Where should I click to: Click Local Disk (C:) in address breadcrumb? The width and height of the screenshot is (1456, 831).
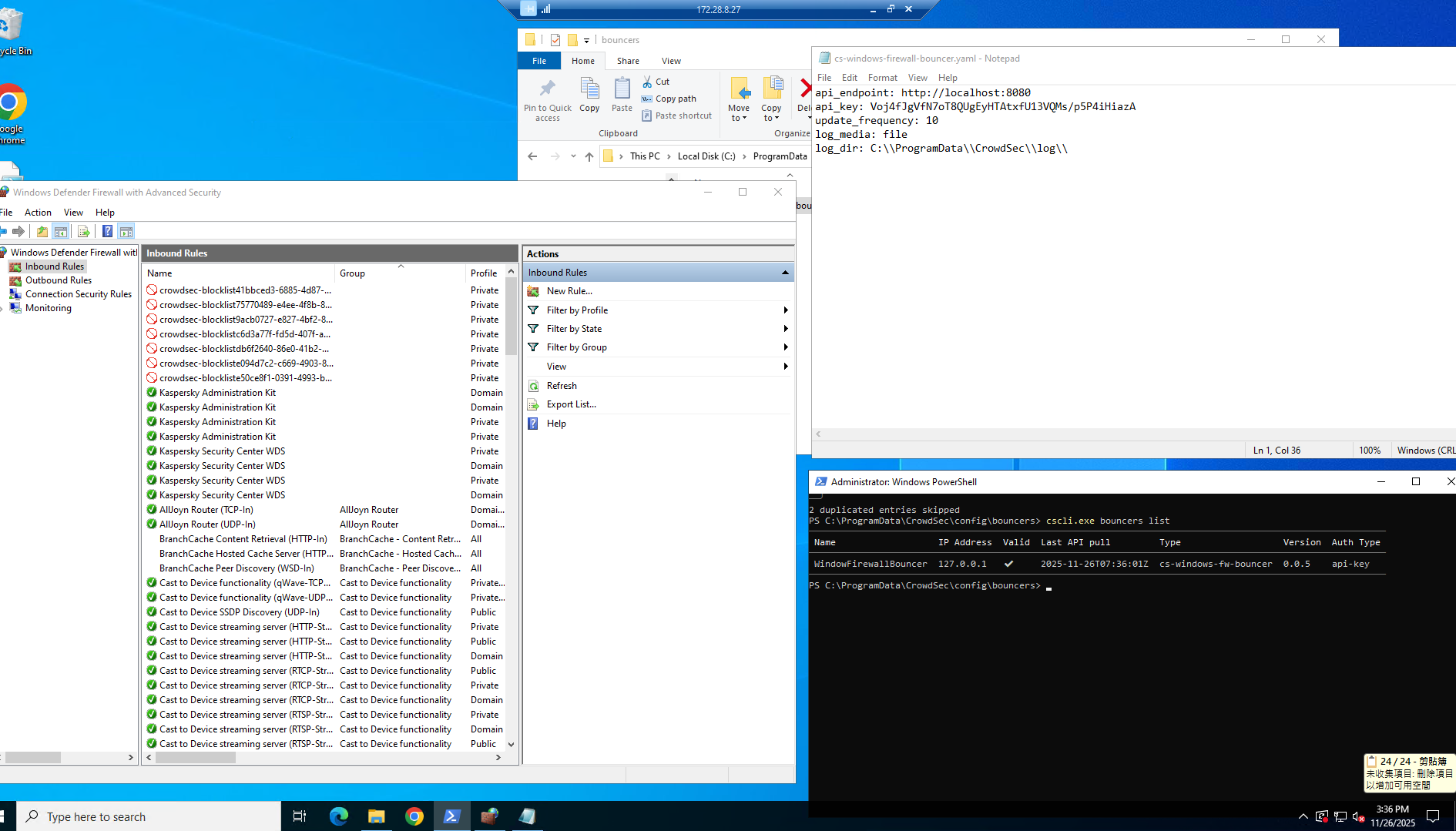[x=706, y=156]
